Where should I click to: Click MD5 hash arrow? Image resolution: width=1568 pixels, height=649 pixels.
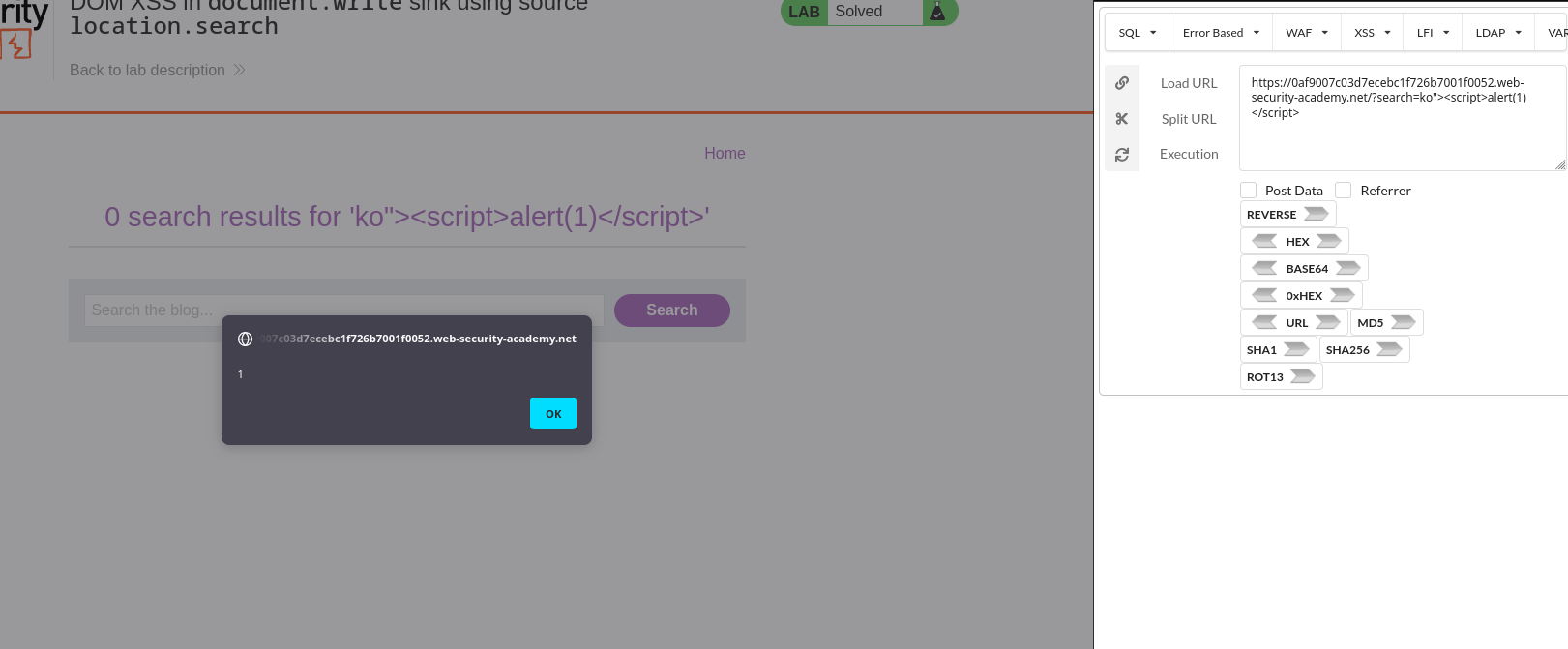[x=1404, y=322]
